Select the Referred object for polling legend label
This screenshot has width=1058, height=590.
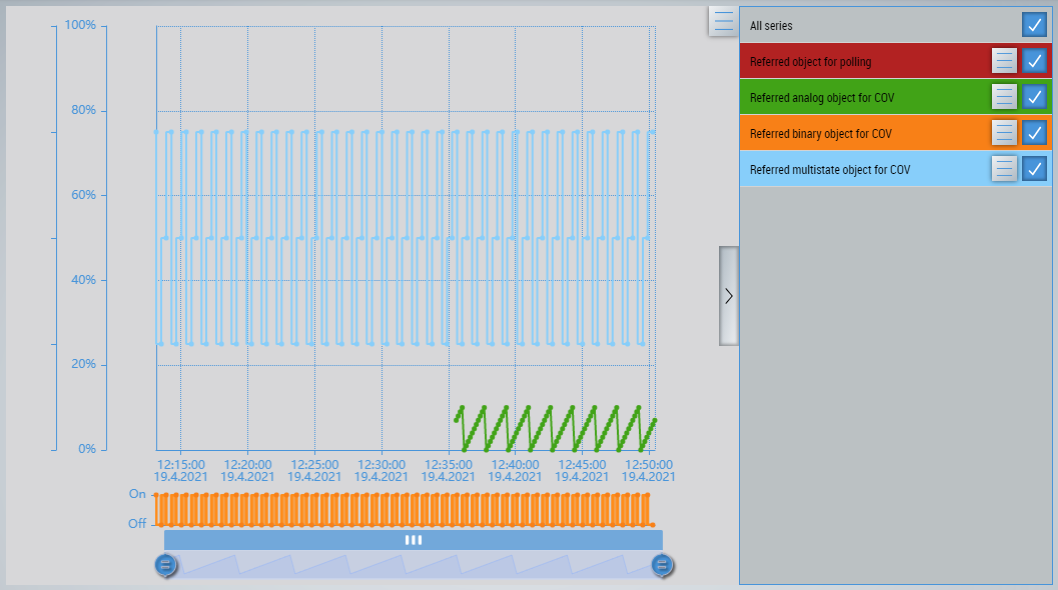[810, 61]
